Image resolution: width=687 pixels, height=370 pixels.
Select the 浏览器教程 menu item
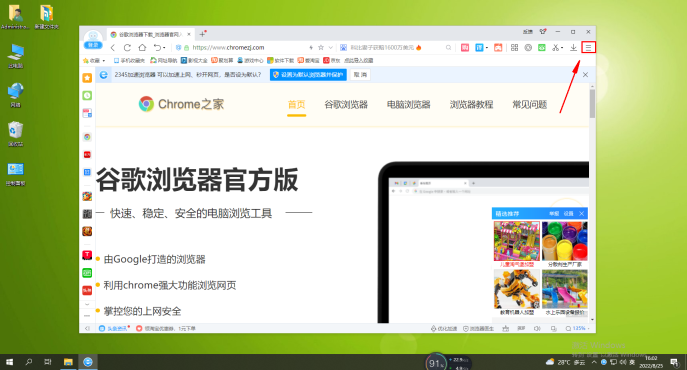471,104
